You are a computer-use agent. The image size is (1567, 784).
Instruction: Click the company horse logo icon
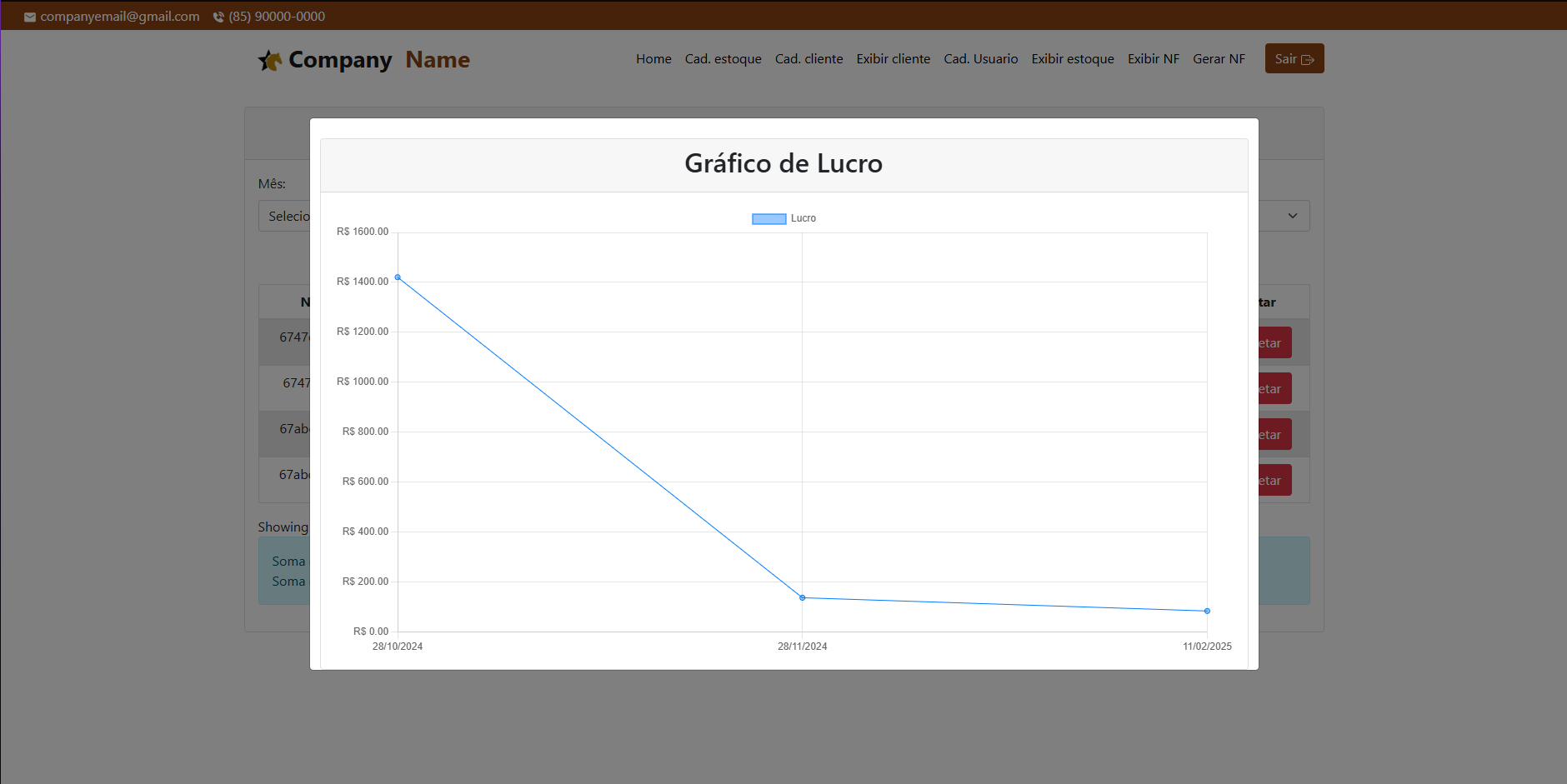(269, 60)
